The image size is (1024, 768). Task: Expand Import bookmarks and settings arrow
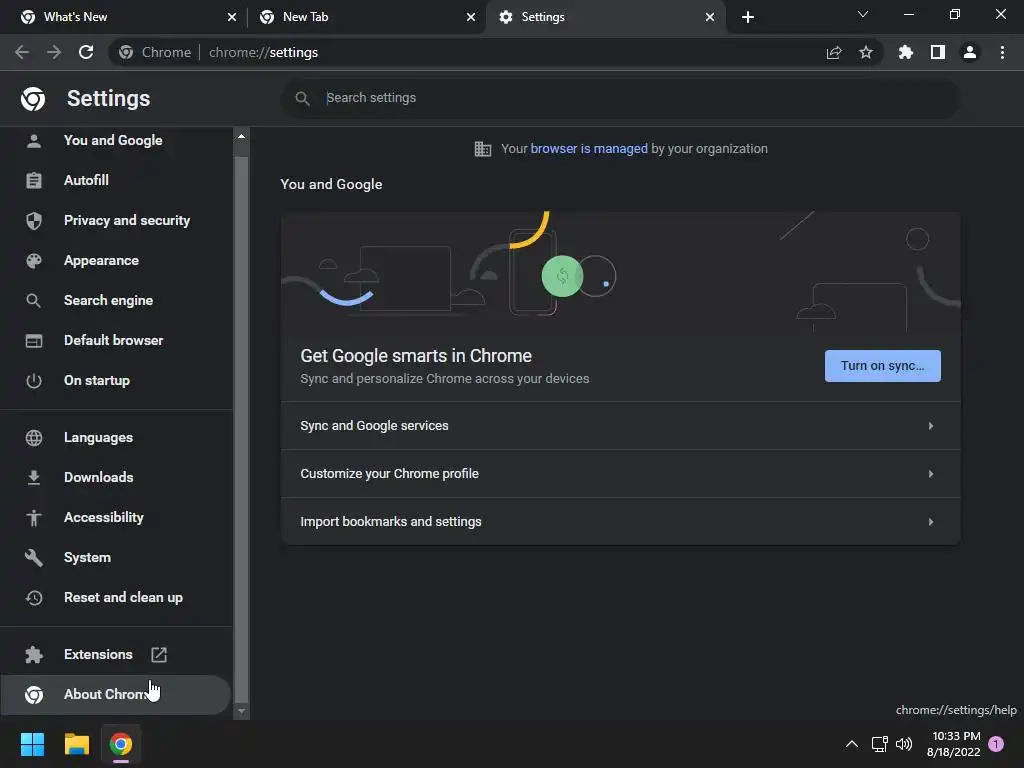pos(931,522)
